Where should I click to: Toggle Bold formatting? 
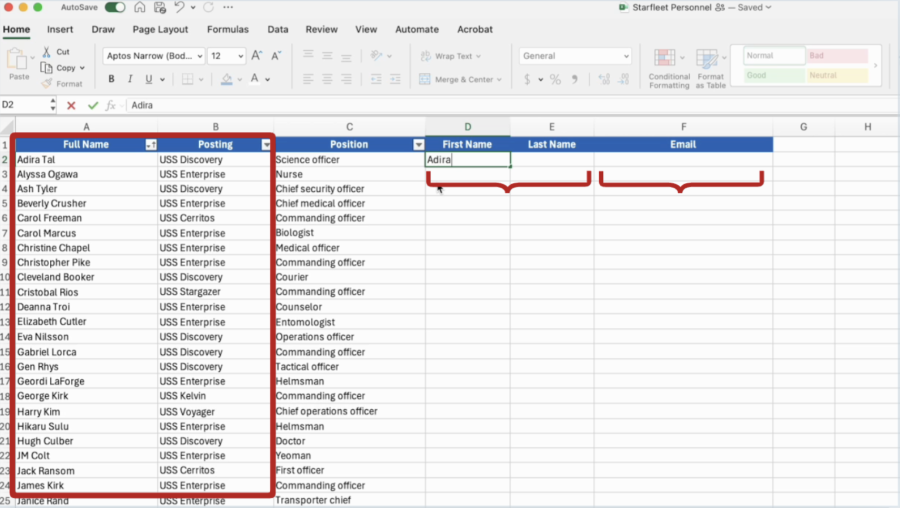pyautogui.click(x=111, y=79)
